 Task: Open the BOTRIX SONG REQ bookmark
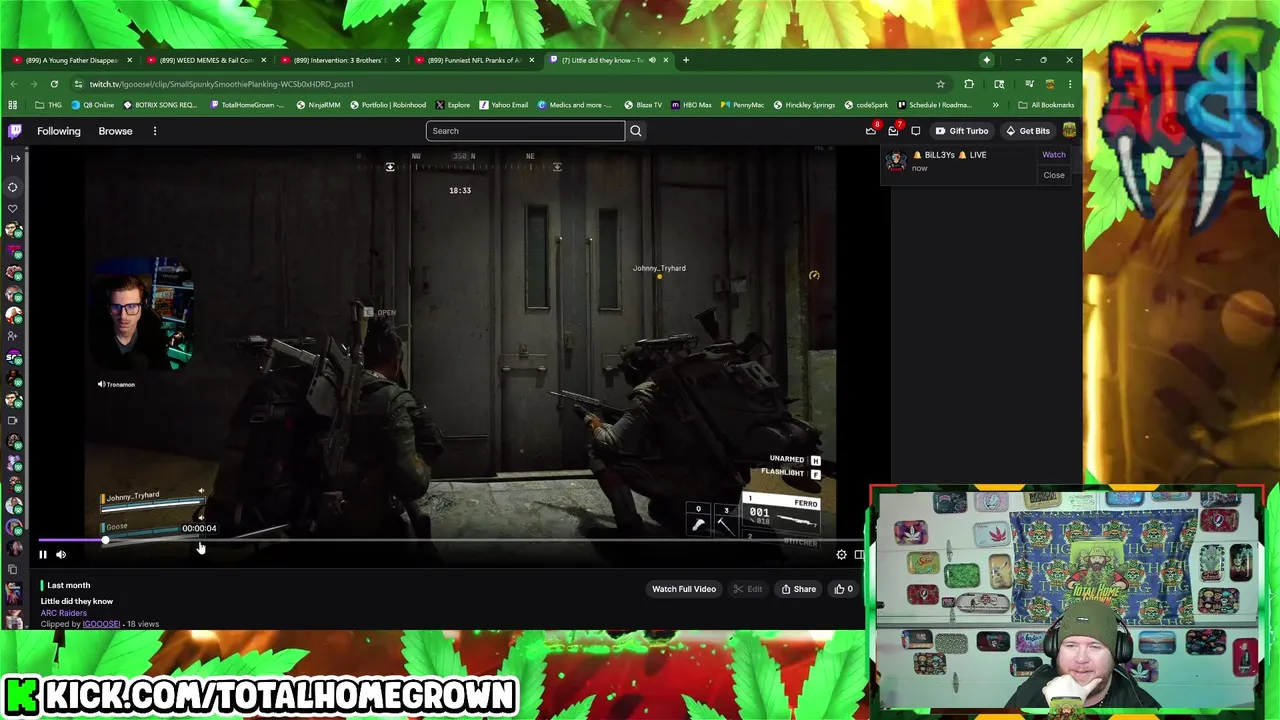coord(160,105)
